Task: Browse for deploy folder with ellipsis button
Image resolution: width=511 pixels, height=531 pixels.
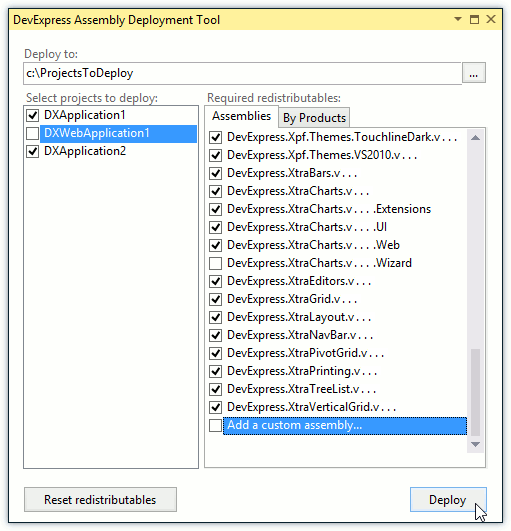Action: (474, 73)
